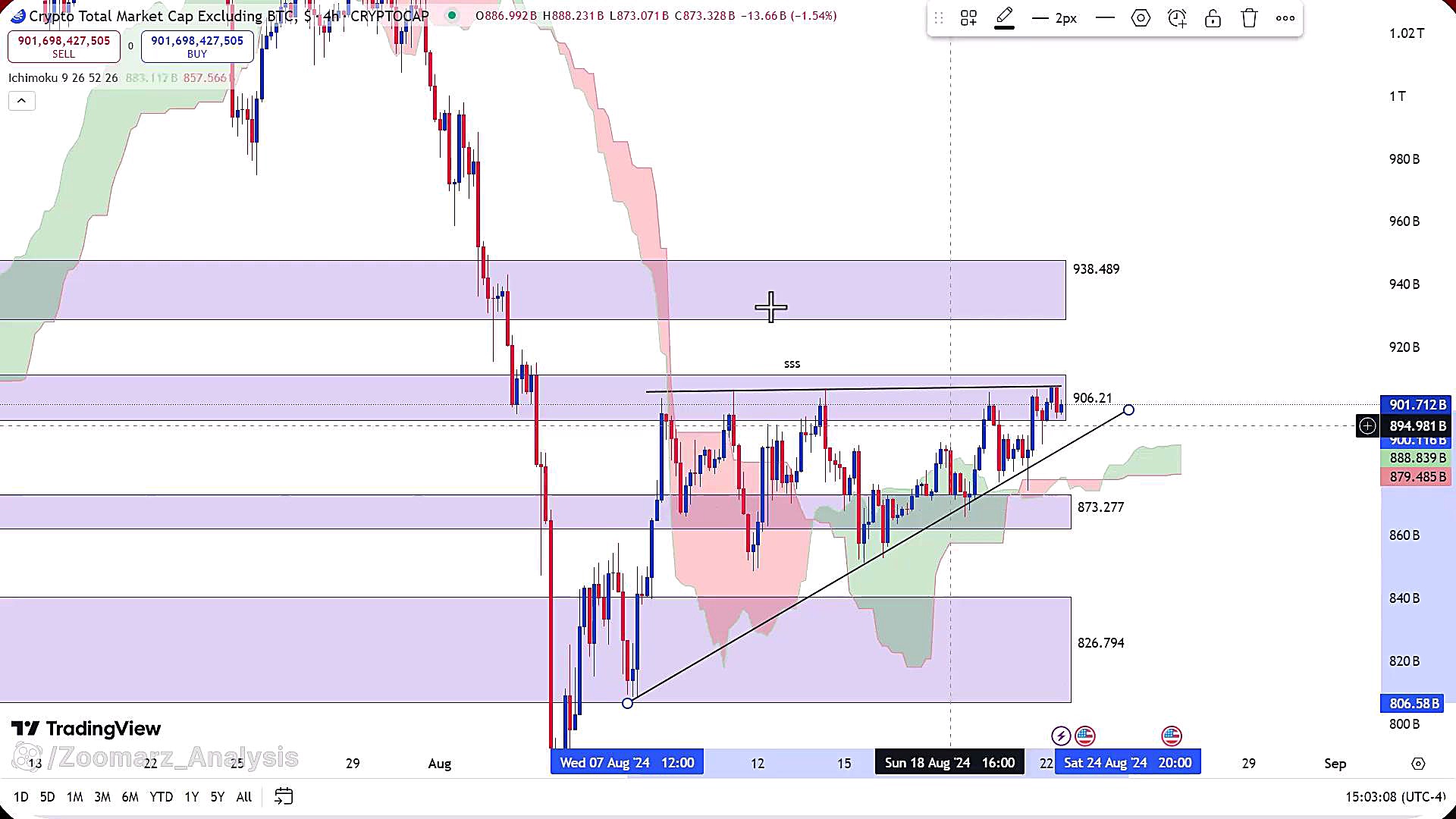Image resolution: width=1456 pixels, height=819 pixels.
Task: Click the 879.485B red price label
Action: (1417, 477)
